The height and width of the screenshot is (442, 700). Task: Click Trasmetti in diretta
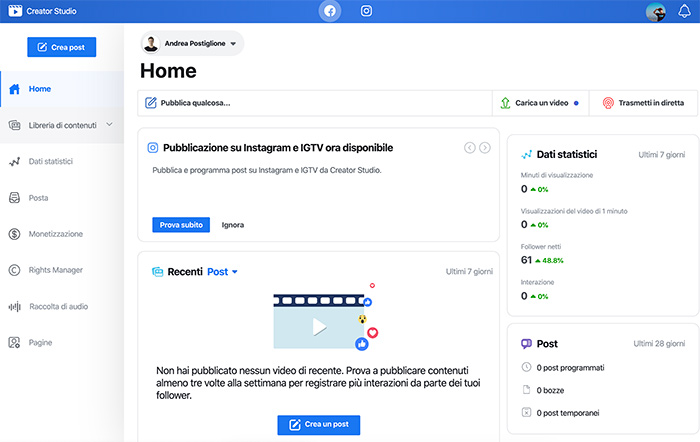643,103
